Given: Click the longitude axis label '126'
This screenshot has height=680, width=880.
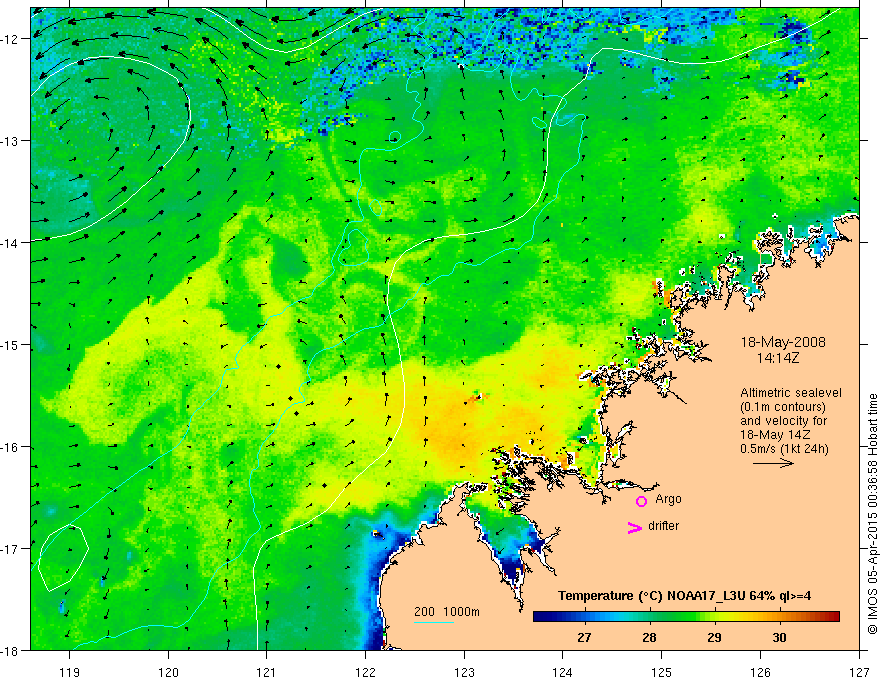Looking at the screenshot, I should (x=760, y=672).
